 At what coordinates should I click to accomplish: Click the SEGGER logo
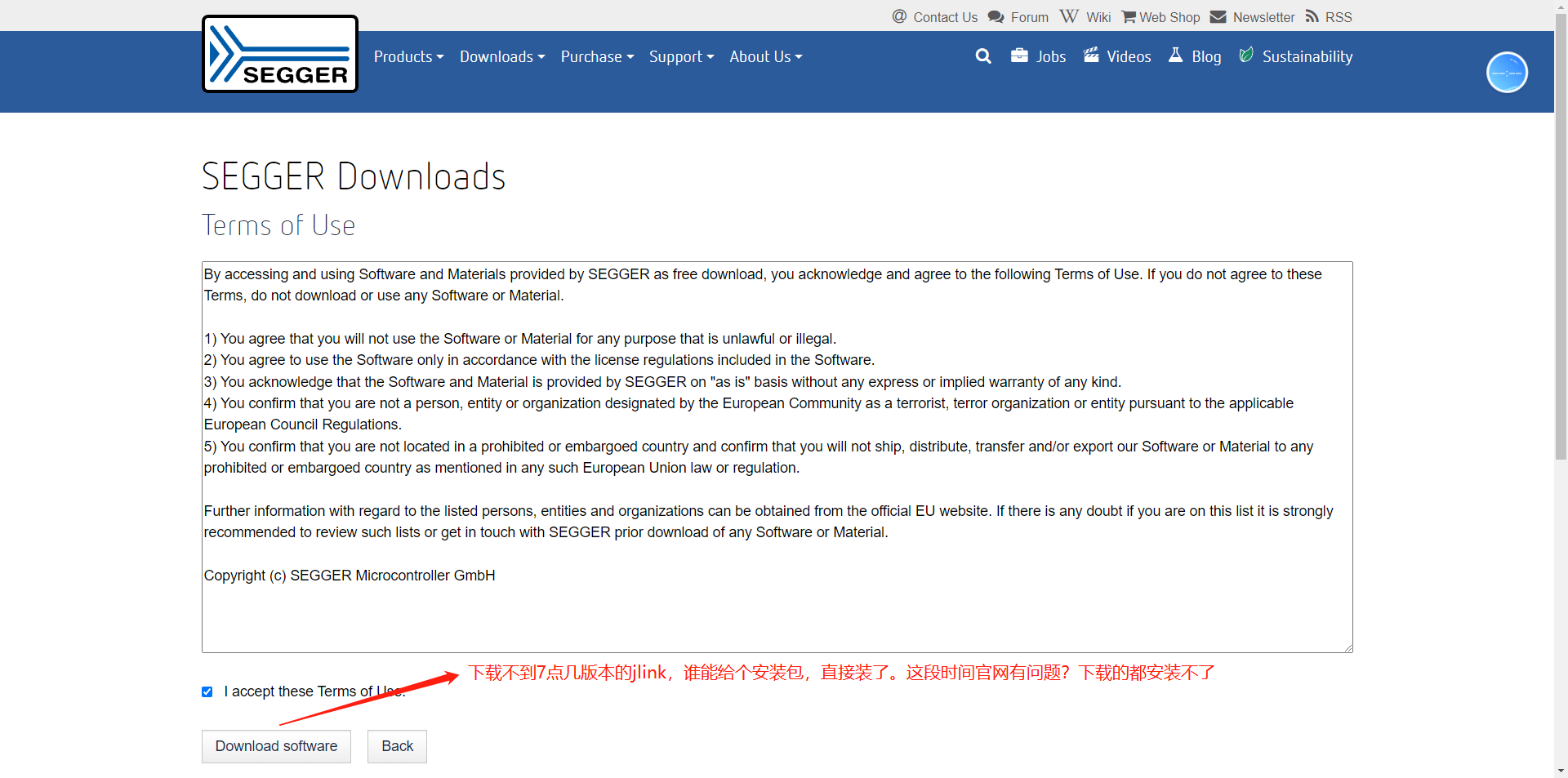pyautogui.click(x=280, y=54)
